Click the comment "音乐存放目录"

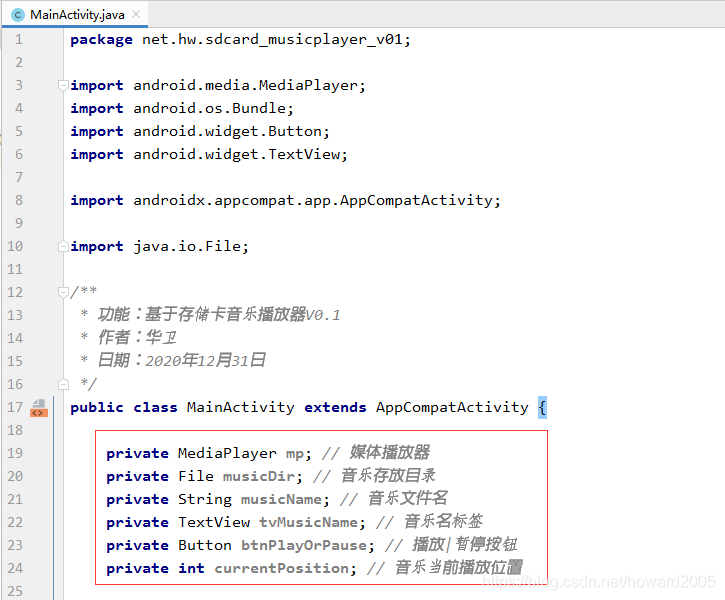pyautogui.click(x=388, y=475)
